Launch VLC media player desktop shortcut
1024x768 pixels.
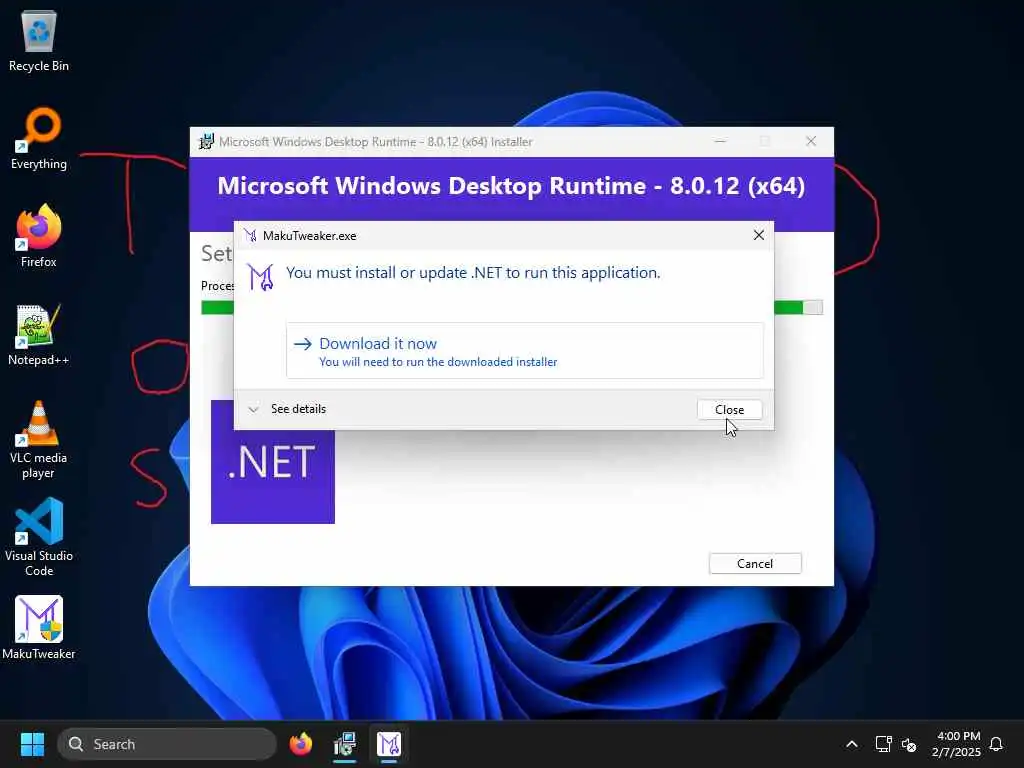click(x=39, y=440)
